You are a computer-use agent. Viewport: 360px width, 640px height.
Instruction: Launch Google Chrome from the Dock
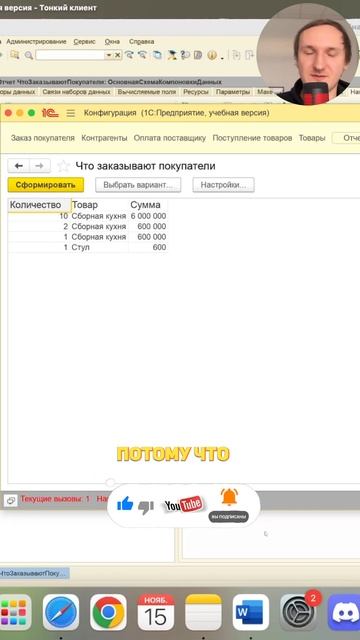pos(108,612)
